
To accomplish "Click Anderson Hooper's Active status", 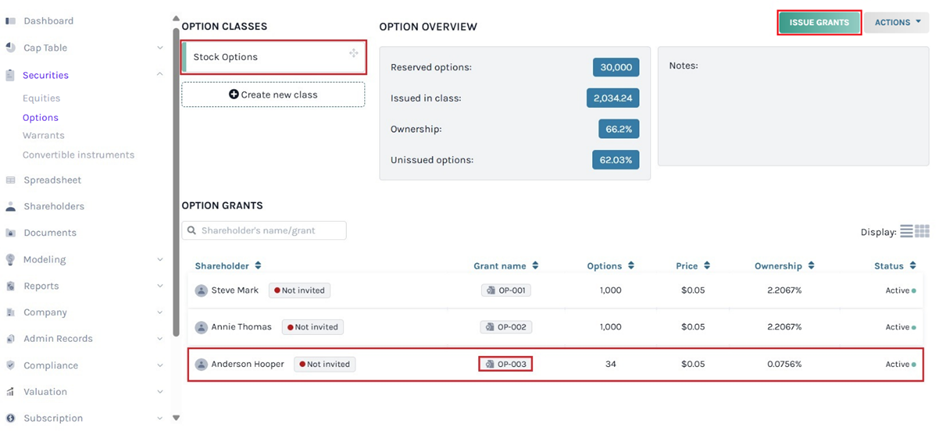I will (x=901, y=364).
